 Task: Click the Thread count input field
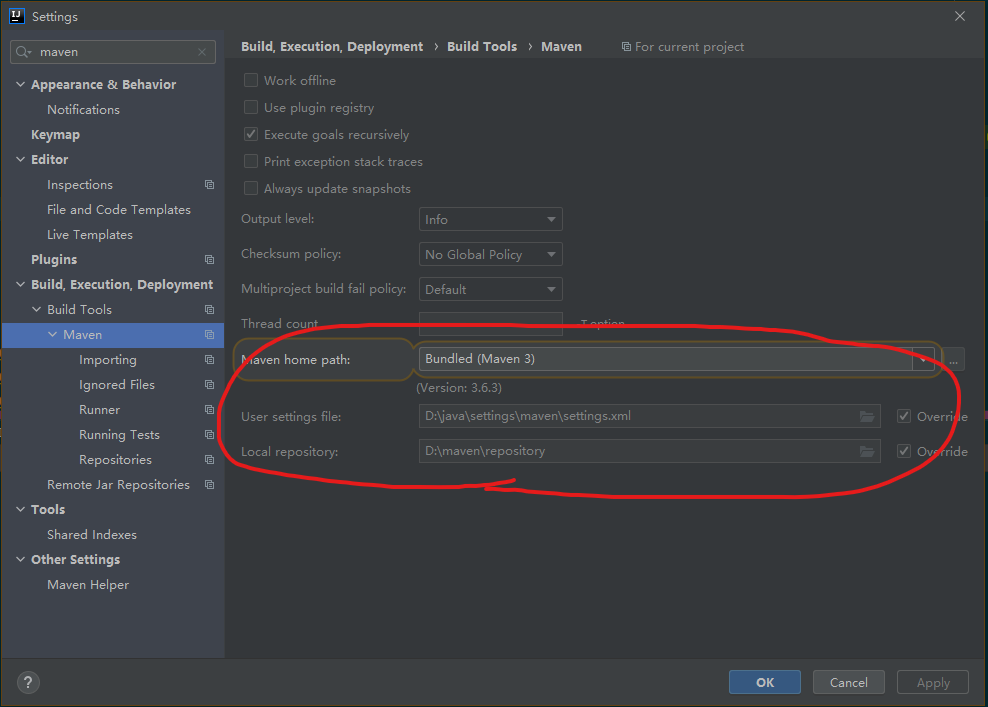(490, 323)
